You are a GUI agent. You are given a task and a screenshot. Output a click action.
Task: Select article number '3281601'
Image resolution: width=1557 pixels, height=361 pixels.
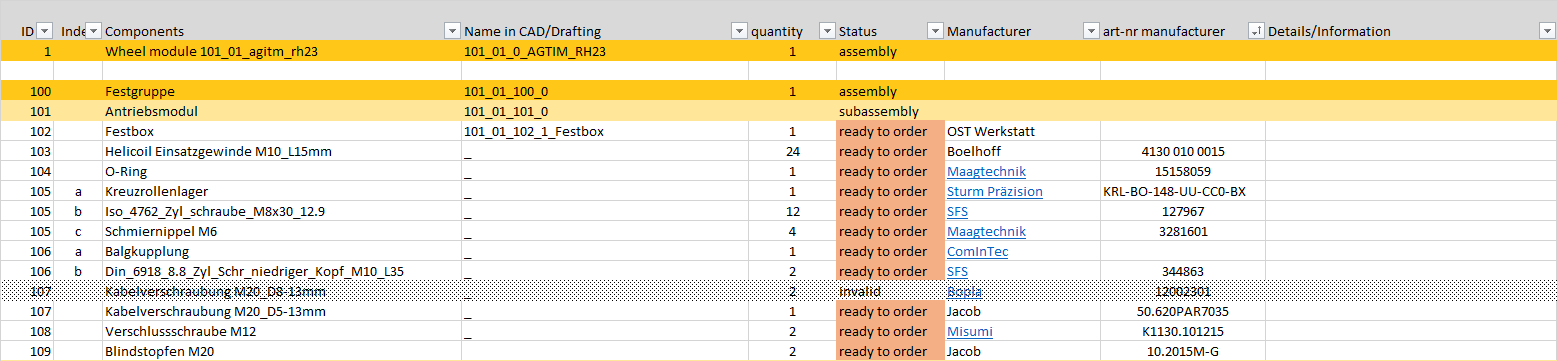1183,231
